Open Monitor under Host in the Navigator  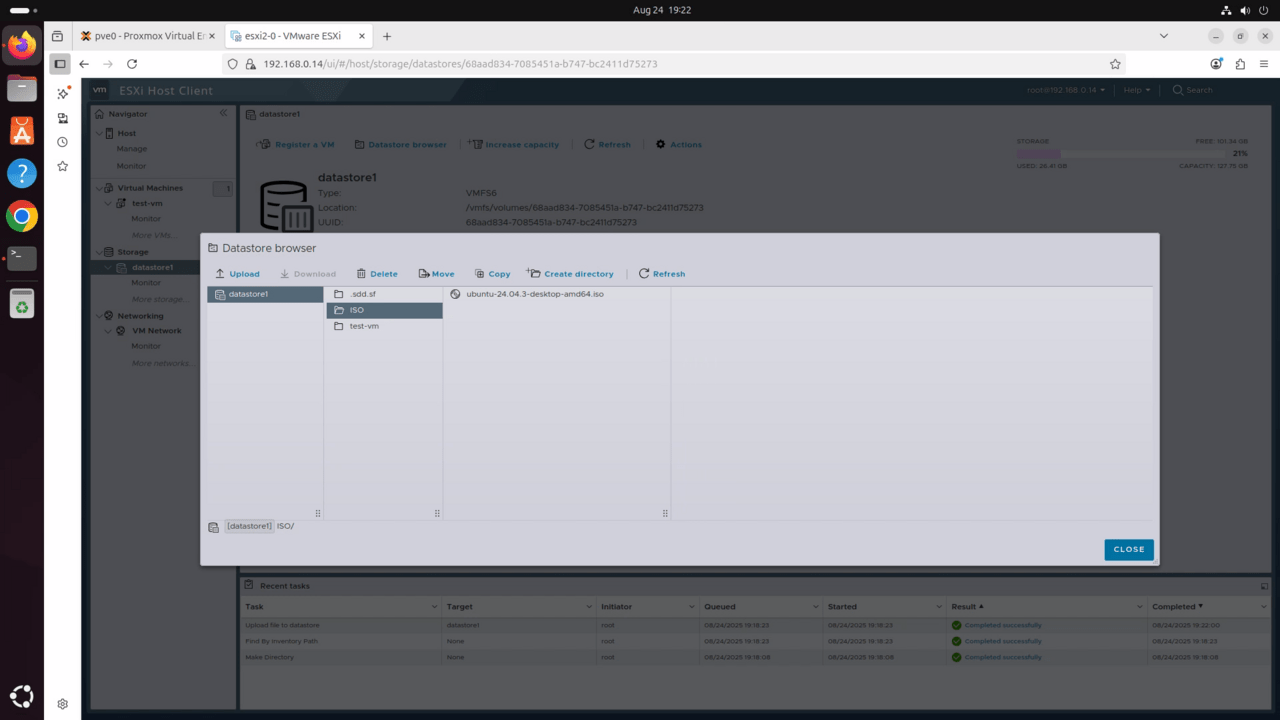[132, 166]
